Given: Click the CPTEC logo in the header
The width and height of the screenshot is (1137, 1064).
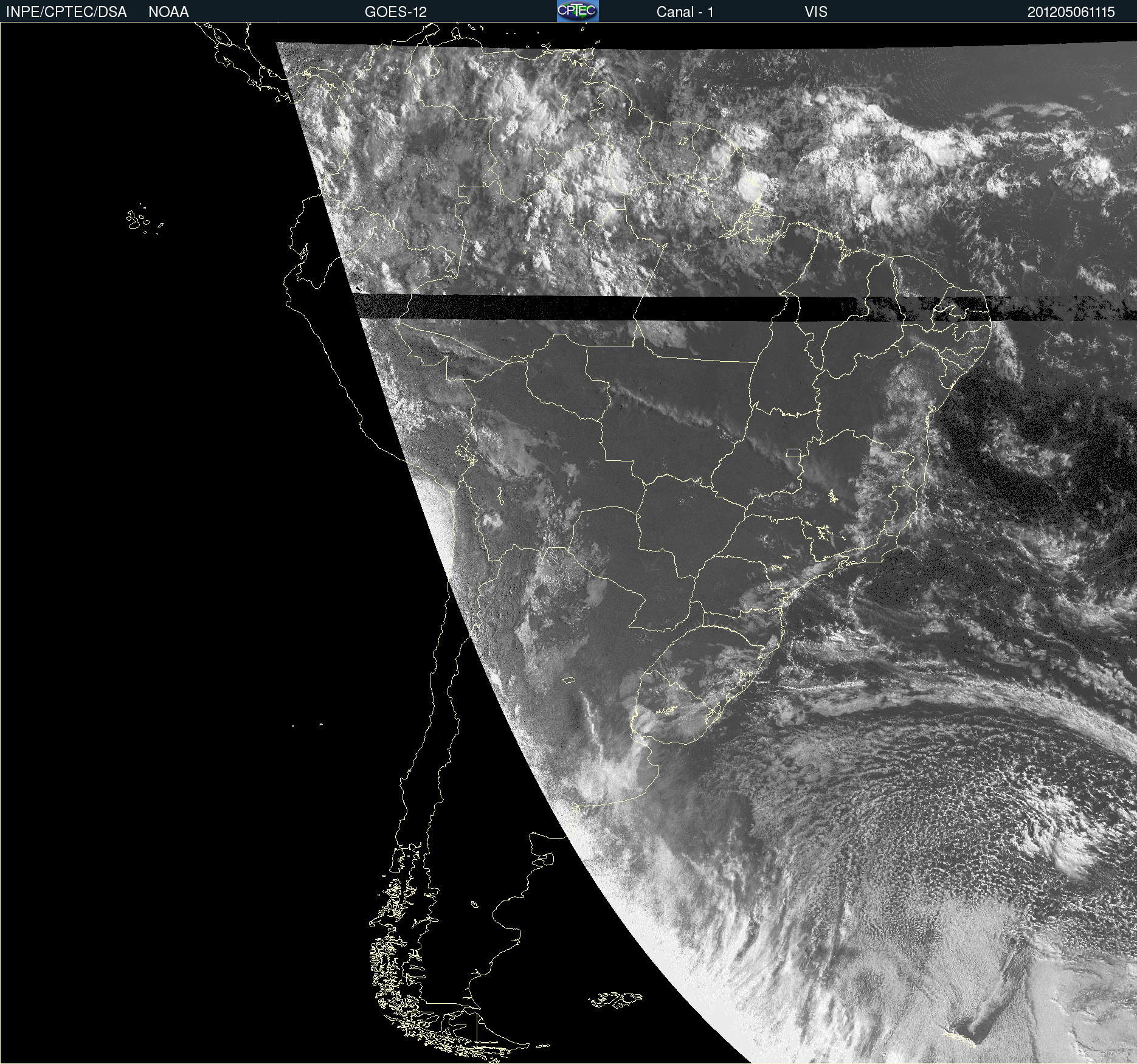Looking at the screenshot, I should pos(578,11).
